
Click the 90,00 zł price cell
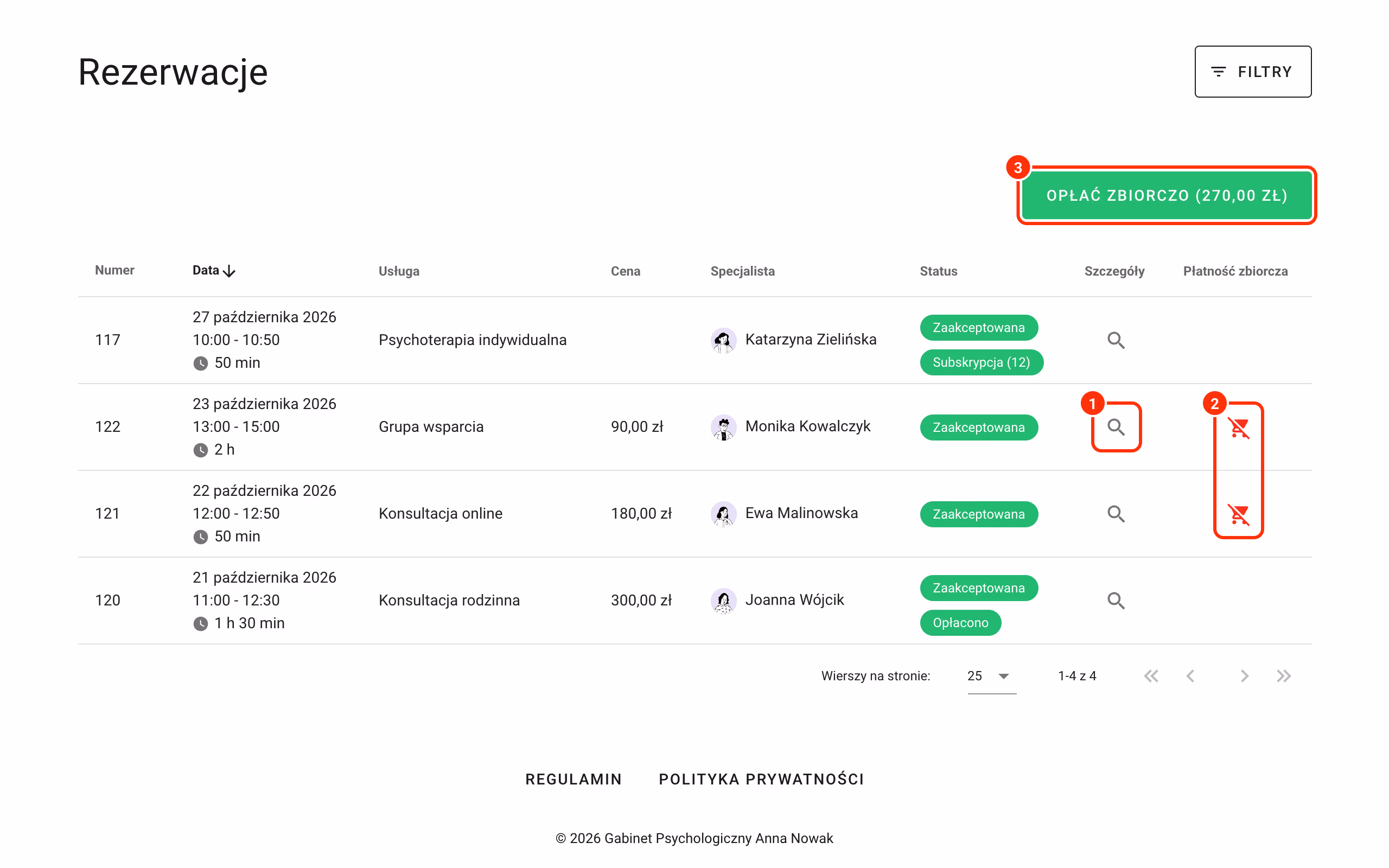pyautogui.click(x=637, y=426)
